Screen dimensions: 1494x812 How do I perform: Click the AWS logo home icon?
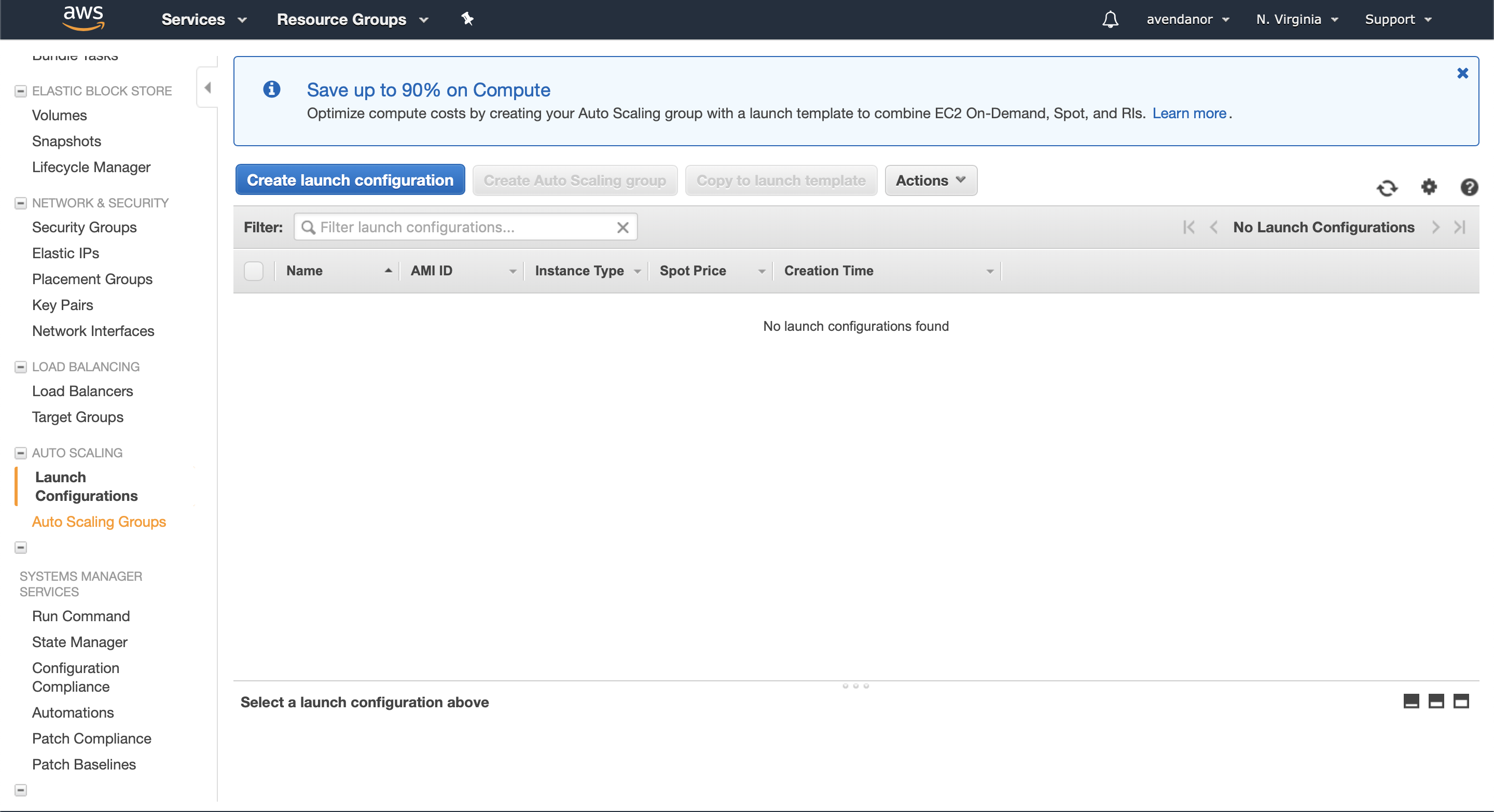(x=83, y=19)
